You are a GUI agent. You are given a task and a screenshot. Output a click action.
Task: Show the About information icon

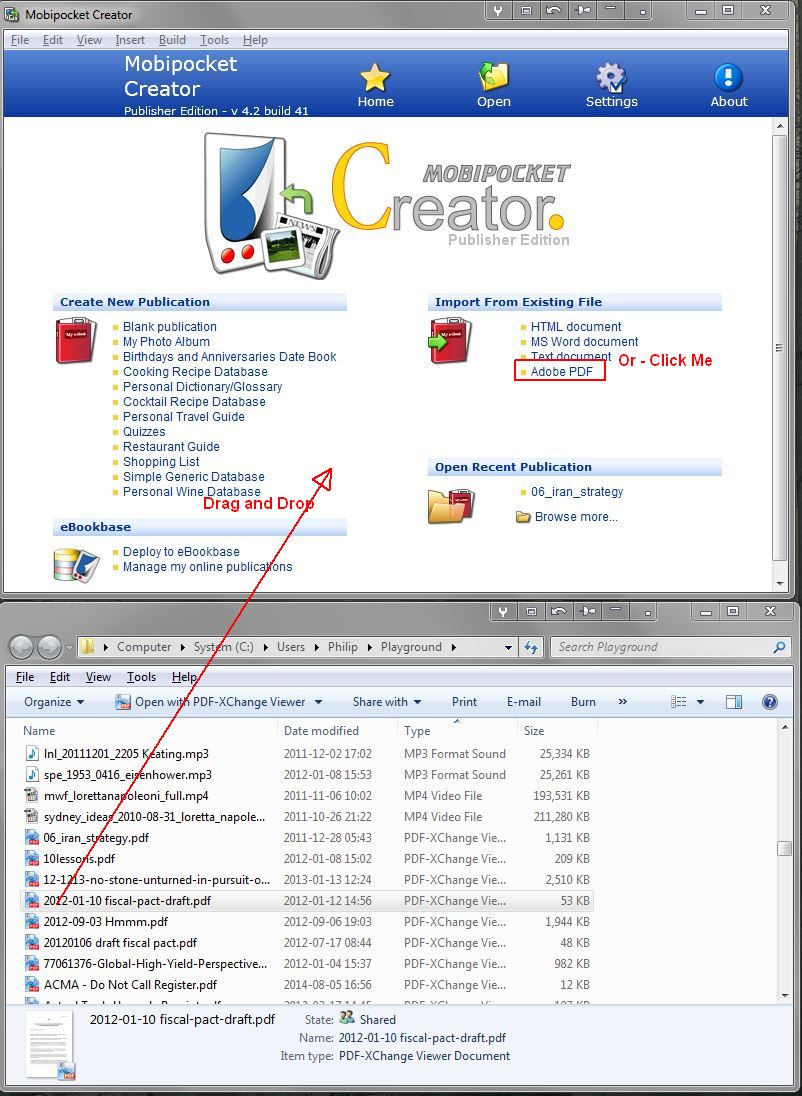(728, 78)
